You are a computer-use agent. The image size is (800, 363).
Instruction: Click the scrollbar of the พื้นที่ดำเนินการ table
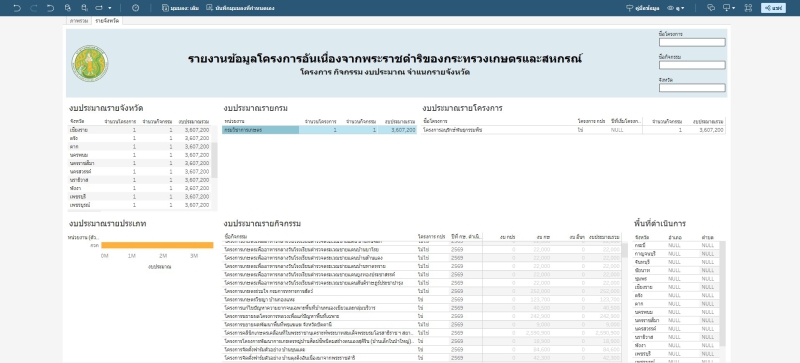click(x=722, y=294)
